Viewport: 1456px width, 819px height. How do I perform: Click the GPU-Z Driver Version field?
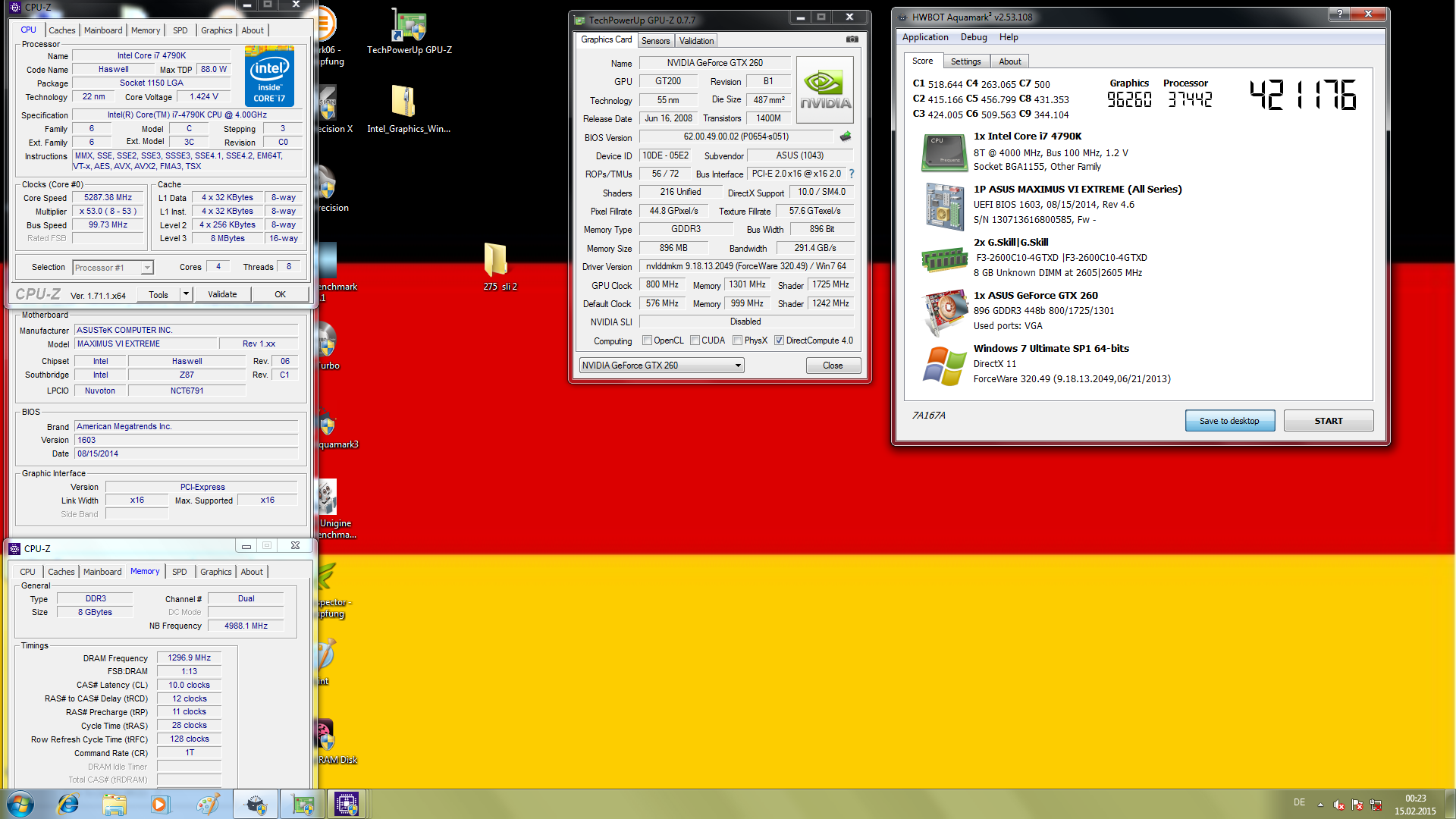pos(747,266)
